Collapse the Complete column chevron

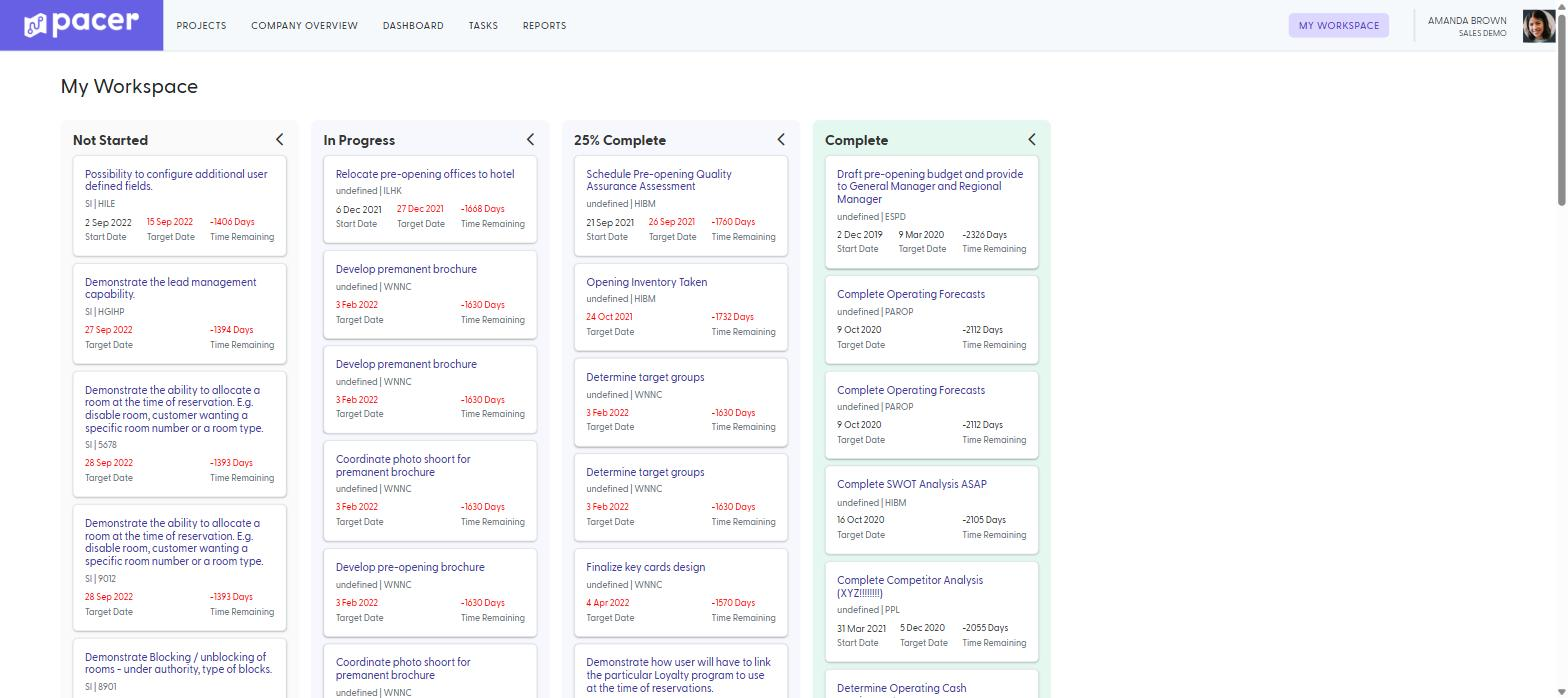1032,139
